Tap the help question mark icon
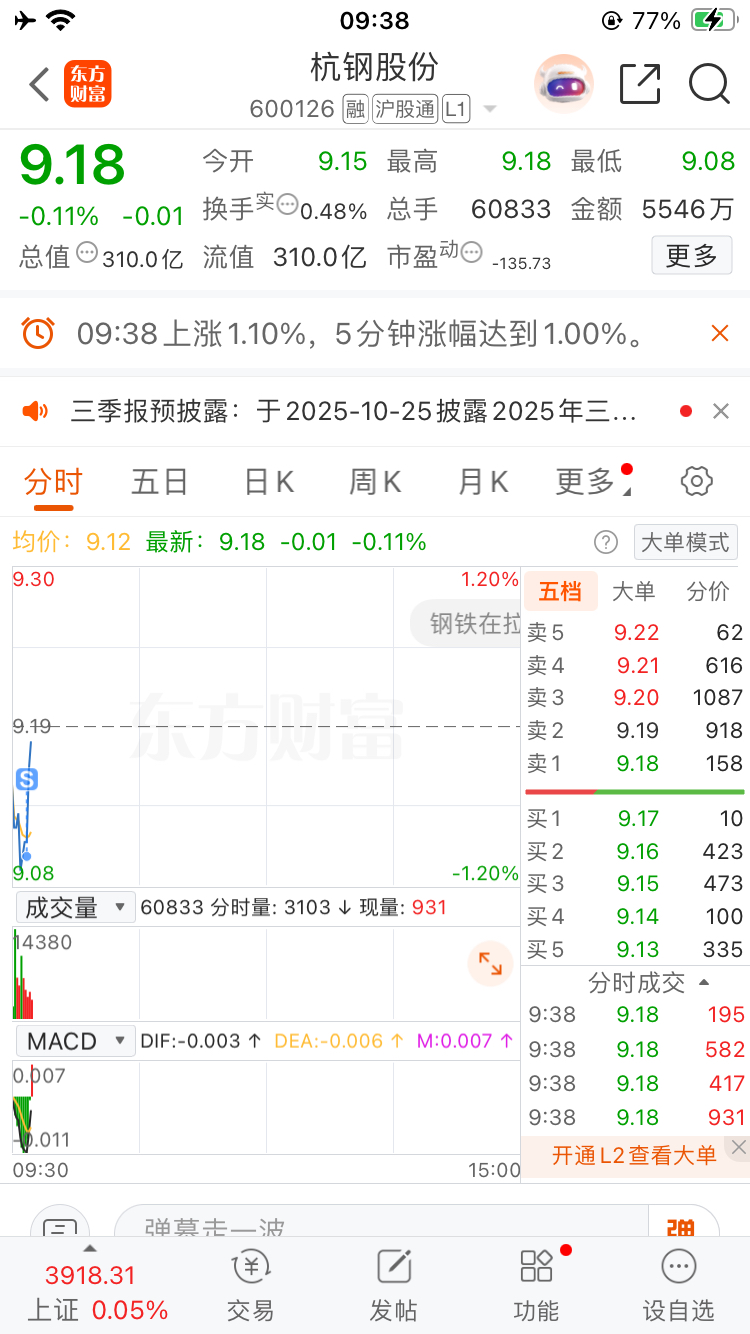Viewport: 750px width, 1334px height. click(606, 542)
